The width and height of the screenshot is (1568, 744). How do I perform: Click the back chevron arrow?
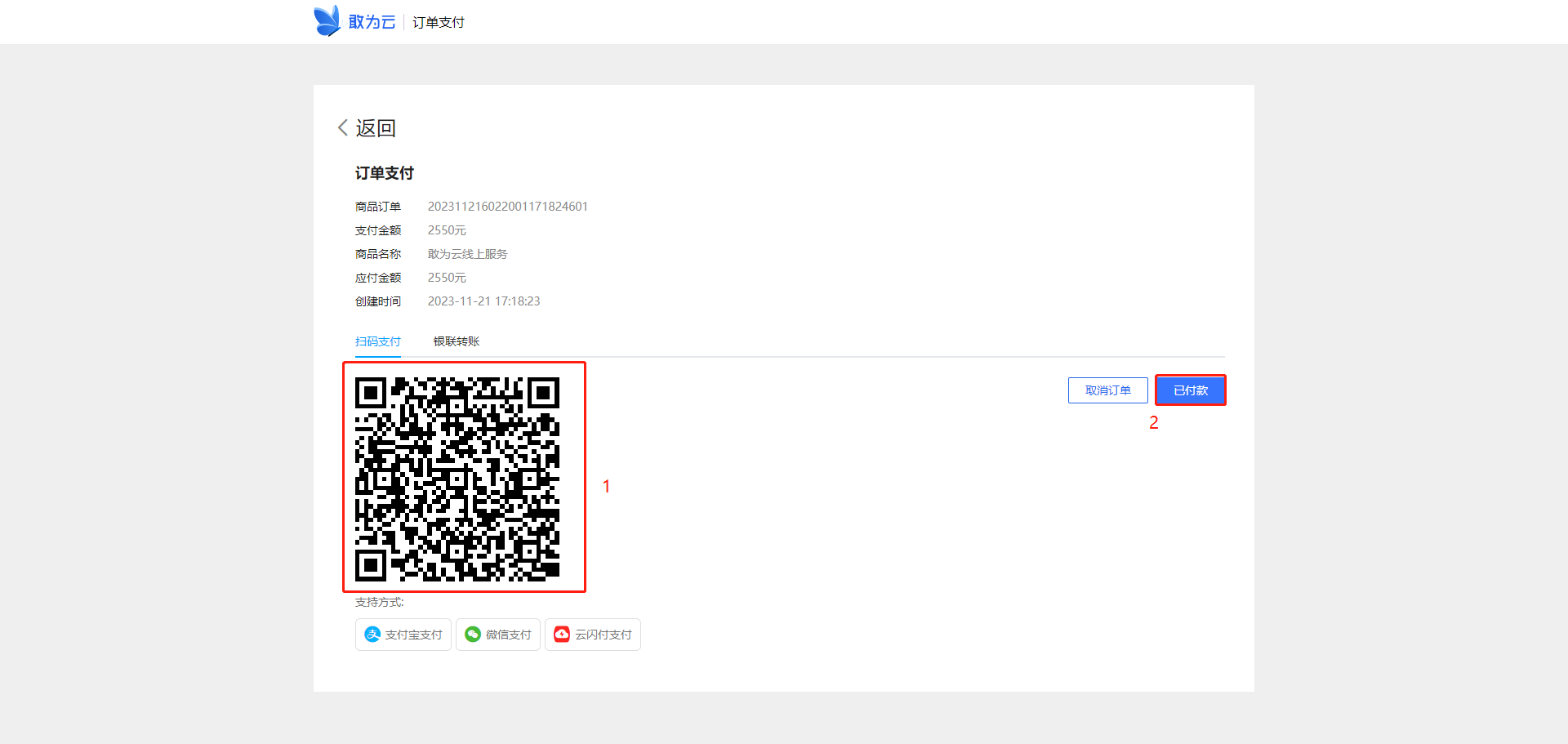pos(342,127)
